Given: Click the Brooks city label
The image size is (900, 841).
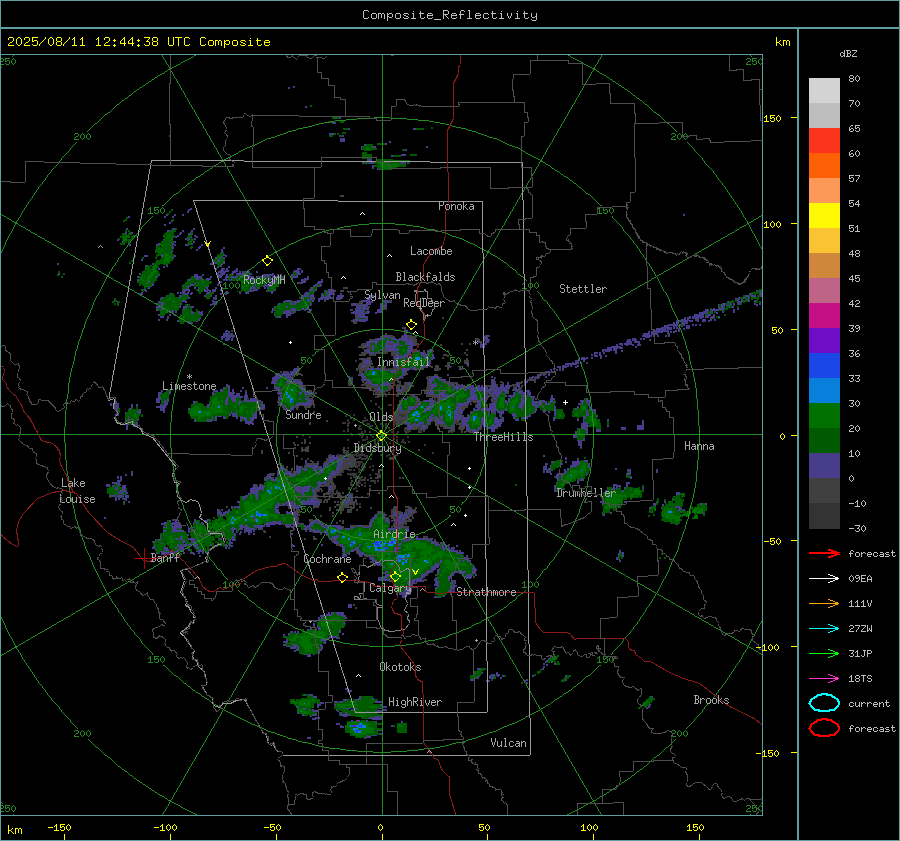Looking at the screenshot, I should pos(711,700).
